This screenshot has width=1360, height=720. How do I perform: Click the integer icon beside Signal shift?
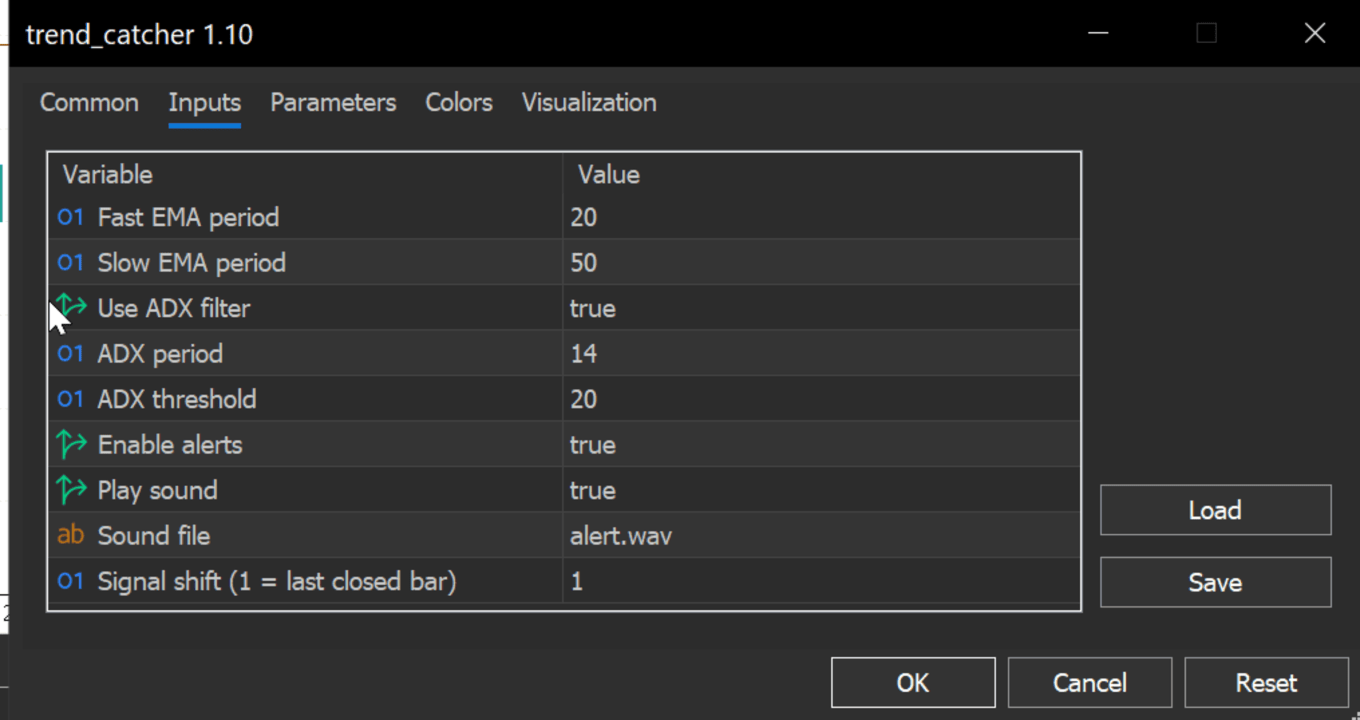point(71,581)
